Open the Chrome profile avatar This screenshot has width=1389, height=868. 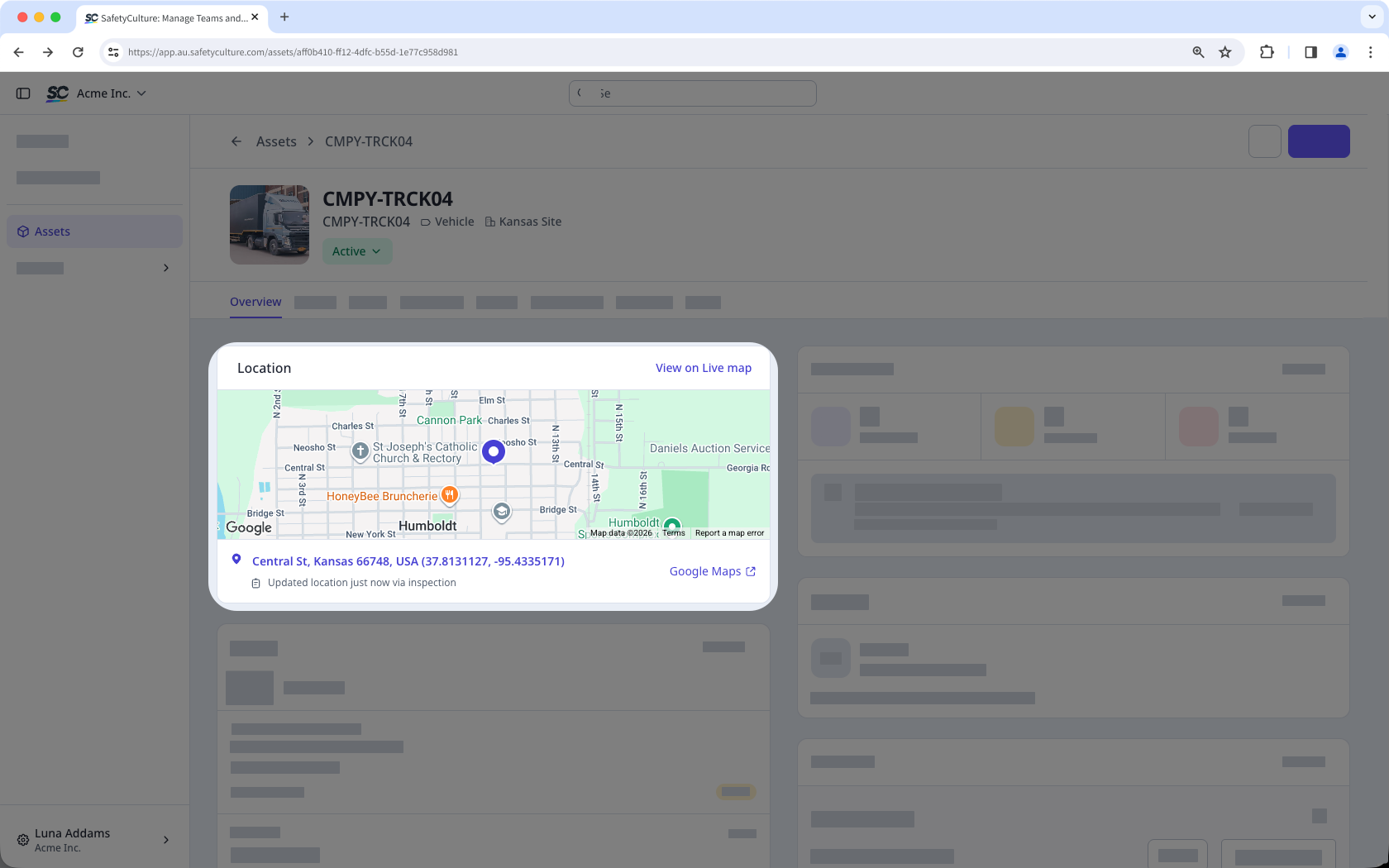1340,52
